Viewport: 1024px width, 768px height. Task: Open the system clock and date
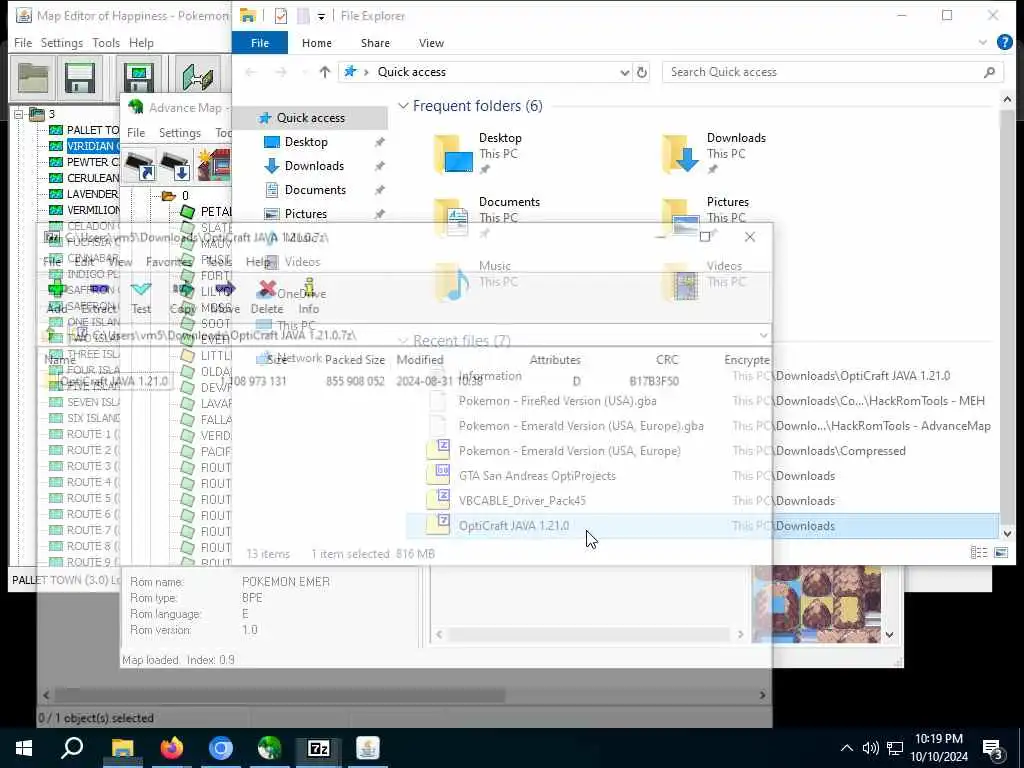click(939, 748)
